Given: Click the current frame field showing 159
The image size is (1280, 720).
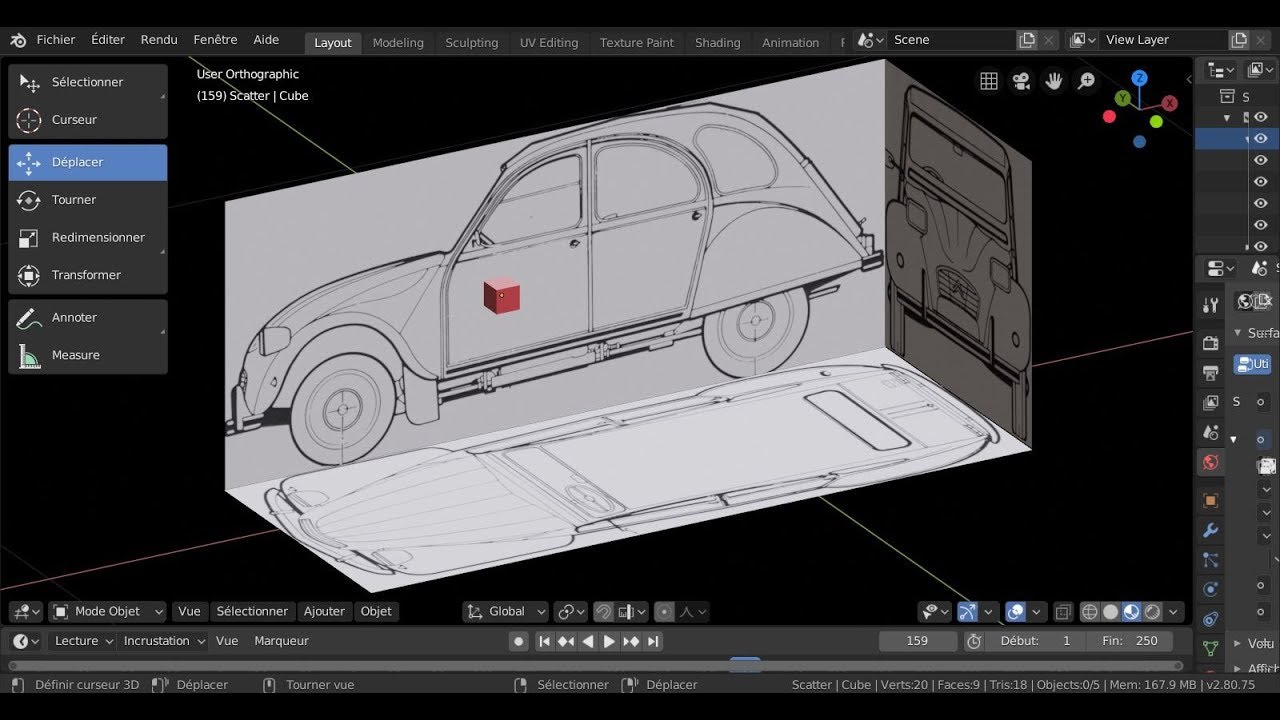Looking at the screenshot, I should coord(917,641).
